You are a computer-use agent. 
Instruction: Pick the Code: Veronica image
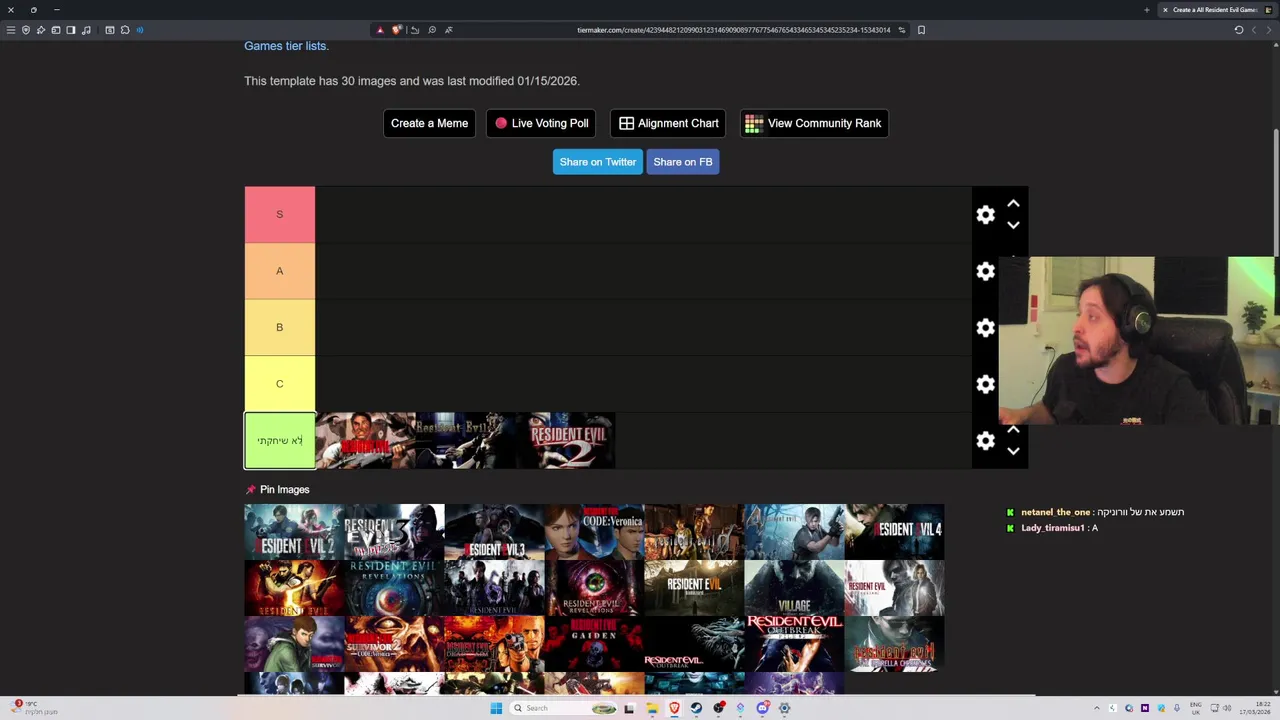click(594, 531)
